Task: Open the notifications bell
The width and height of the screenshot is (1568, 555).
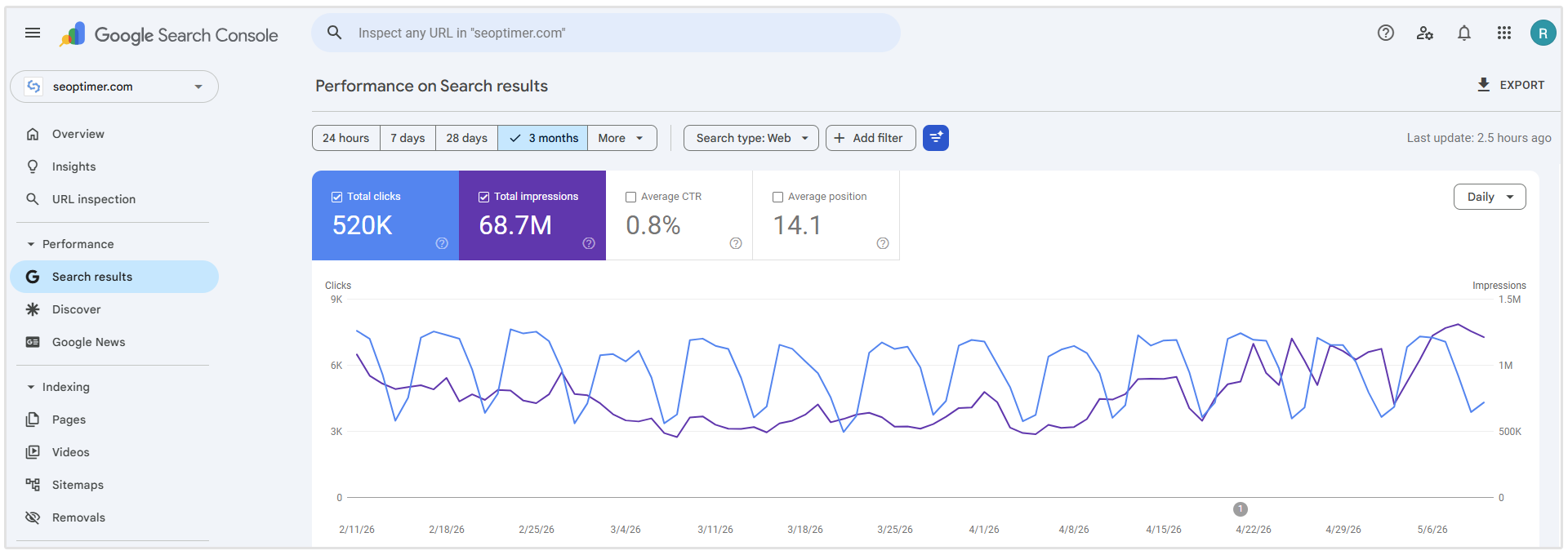Action: pyautogui.click(x=1464, y=33)
